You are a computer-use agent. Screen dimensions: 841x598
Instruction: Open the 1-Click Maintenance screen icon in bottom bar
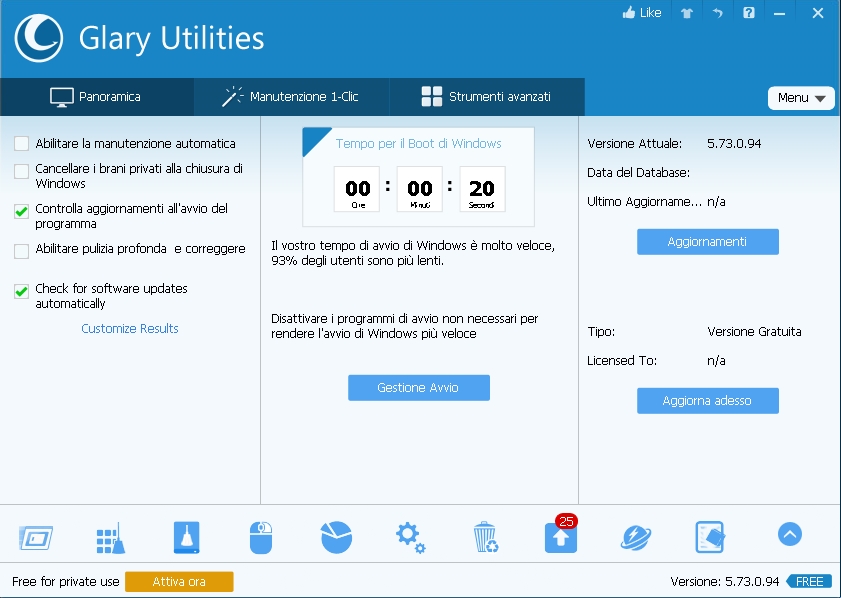[36, 537]
